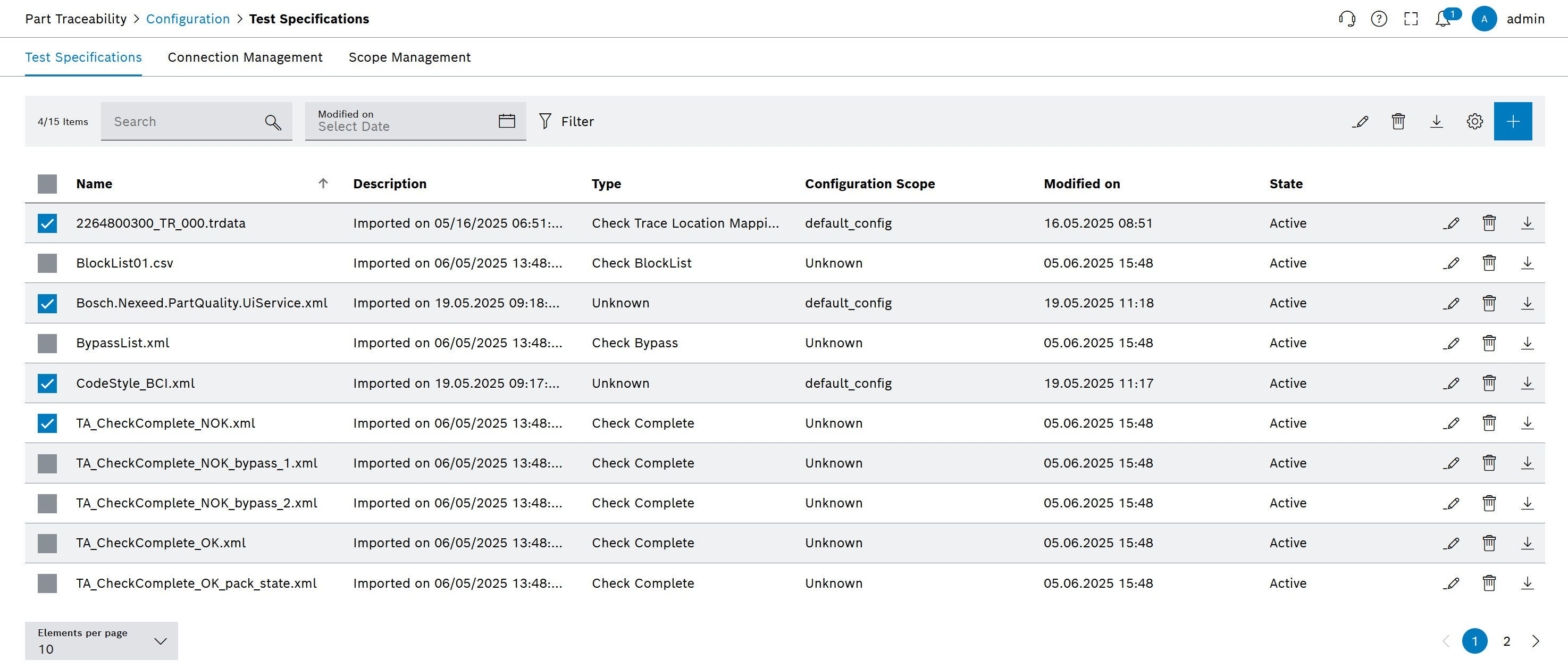Edit TA_CheckComplete_OK_pack_state.xml
Screen dimensions: 1568x667
pyautogui.click(x=1451, y=583)
